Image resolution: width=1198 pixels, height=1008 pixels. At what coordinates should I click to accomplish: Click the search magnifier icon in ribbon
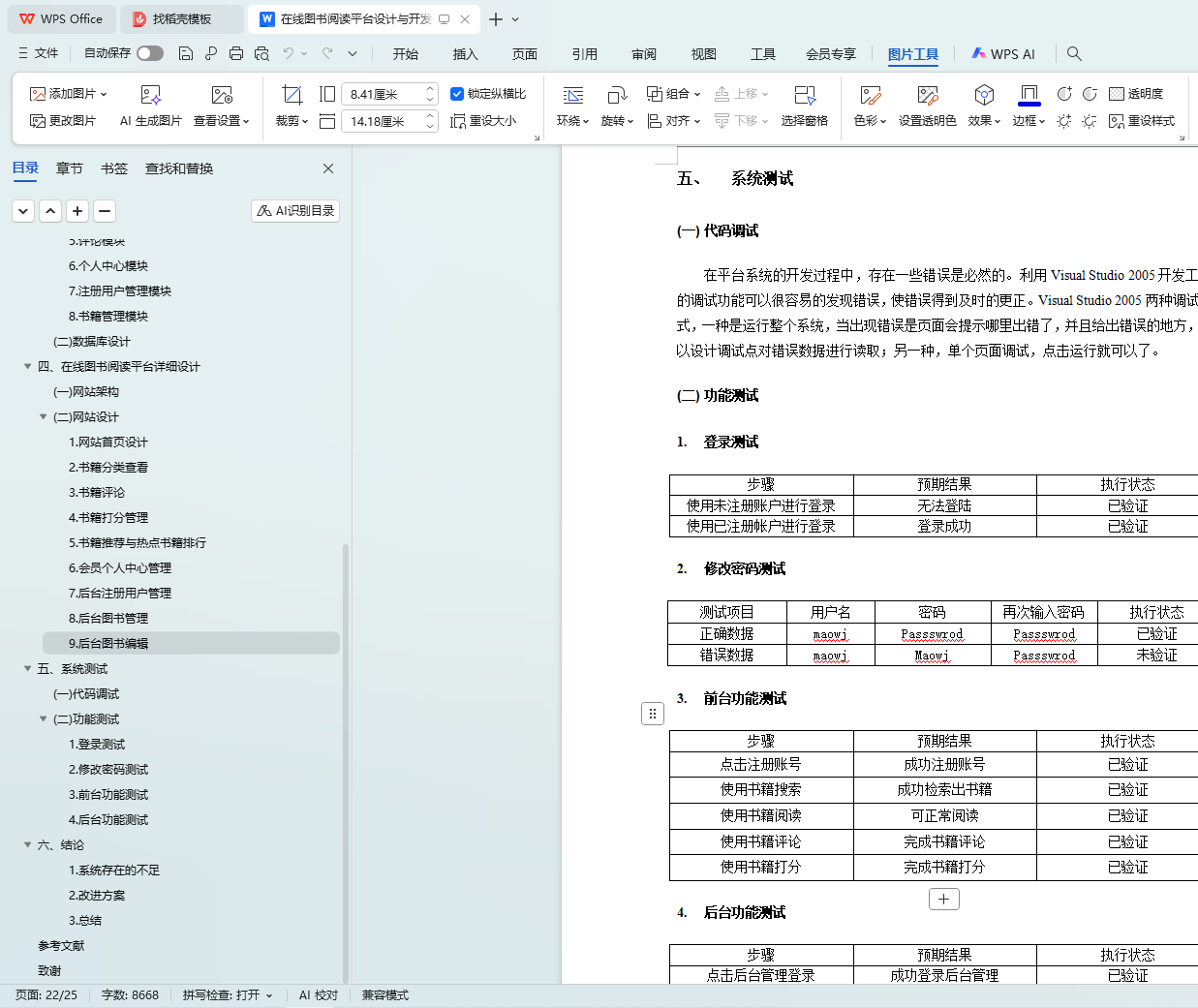pos(1074,53)
